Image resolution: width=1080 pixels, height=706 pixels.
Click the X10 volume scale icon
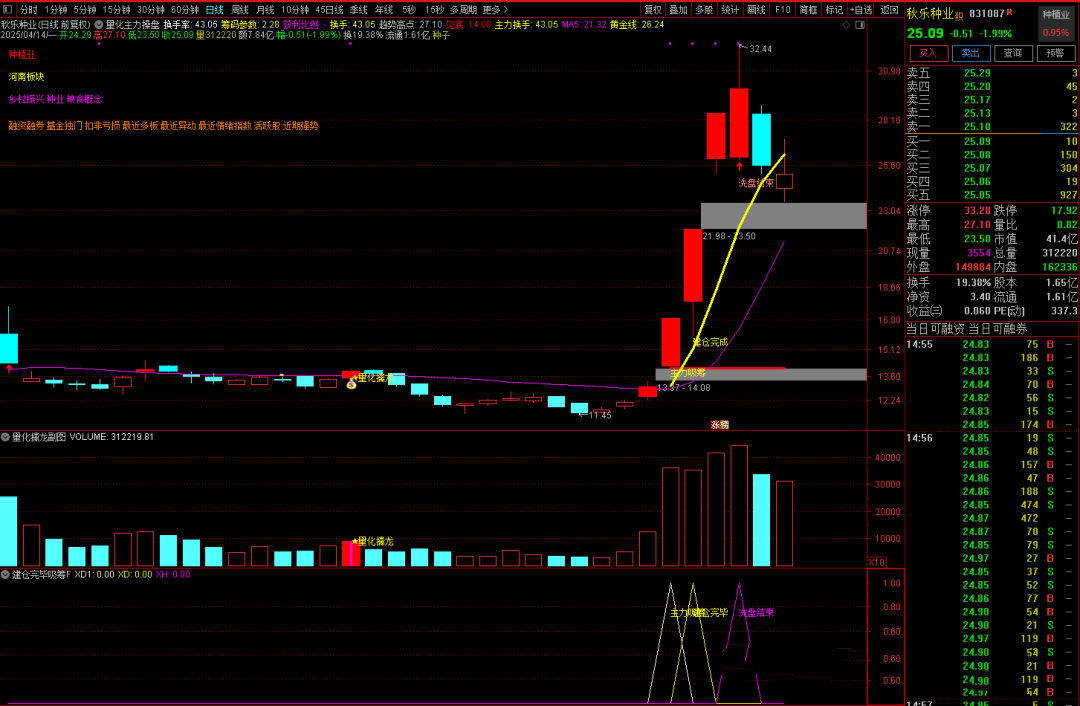(877, 562)
